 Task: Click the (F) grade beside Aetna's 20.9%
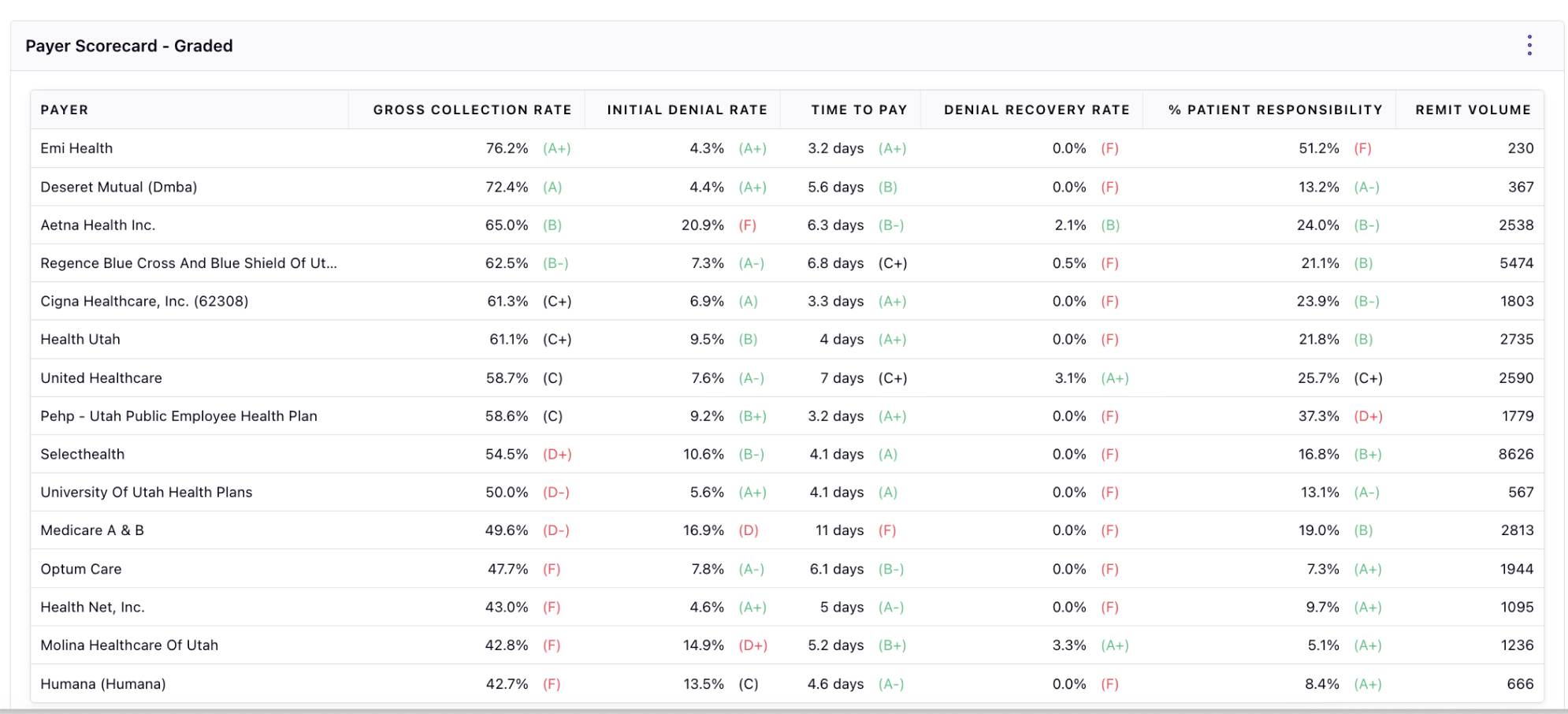(x=747, y=225)
